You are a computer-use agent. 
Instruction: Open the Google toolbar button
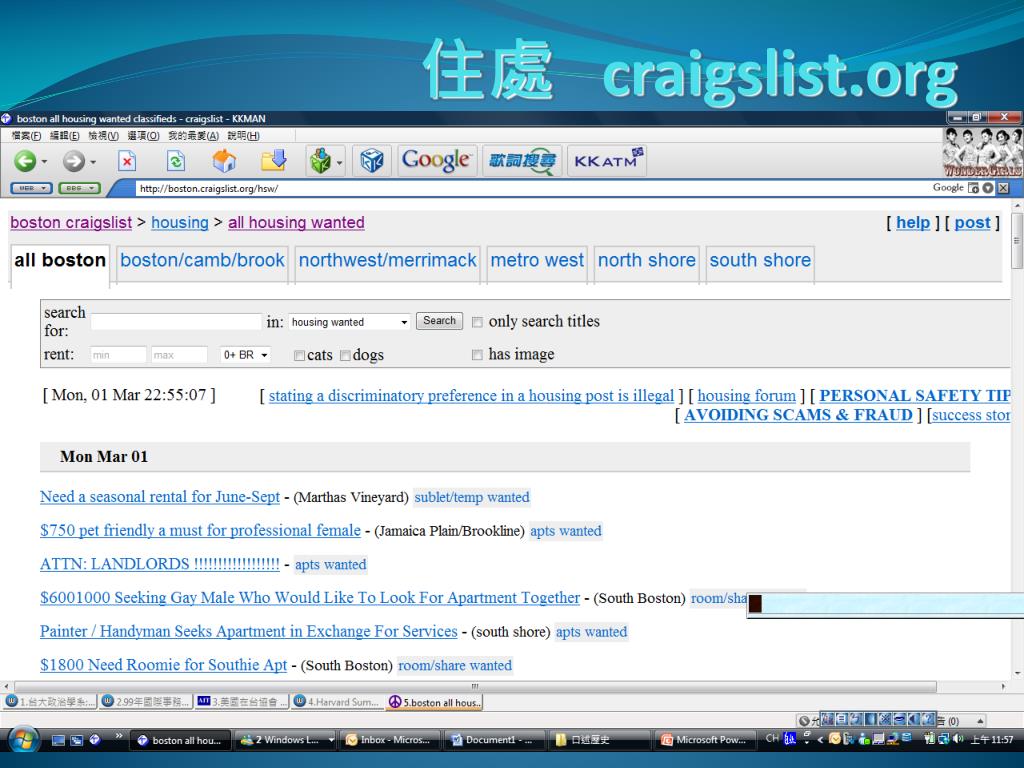pyautogui.click(x=436, y=161)
